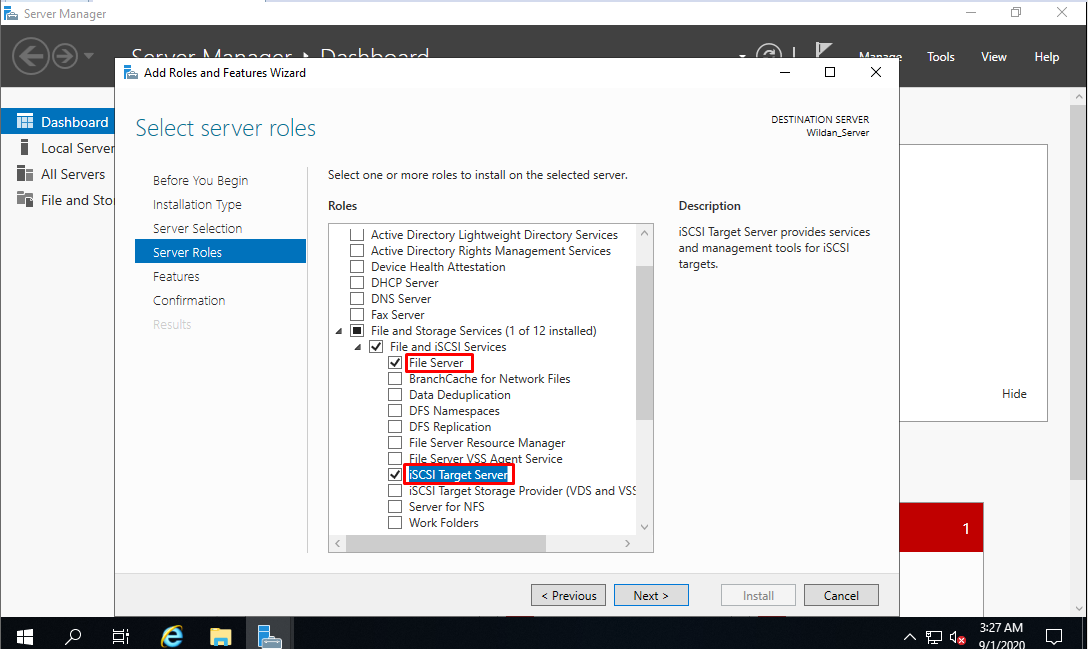1088x649 pixels.
Task: Click Server Manager taskbar icon
Action: click(x=269, y=636)
